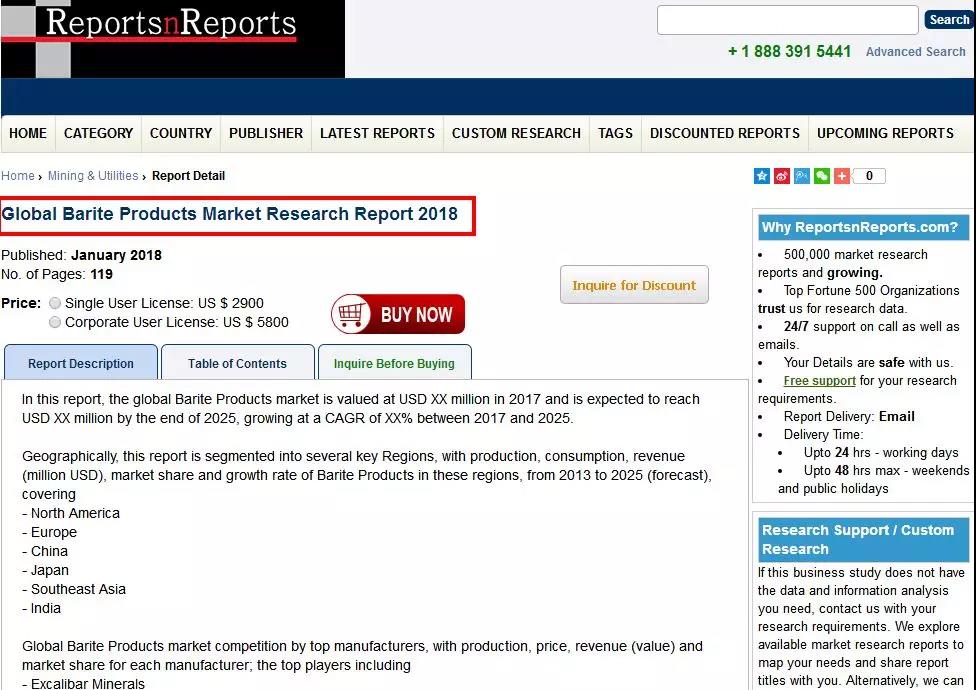Select the Corporate User License option

tap(55, 322)
